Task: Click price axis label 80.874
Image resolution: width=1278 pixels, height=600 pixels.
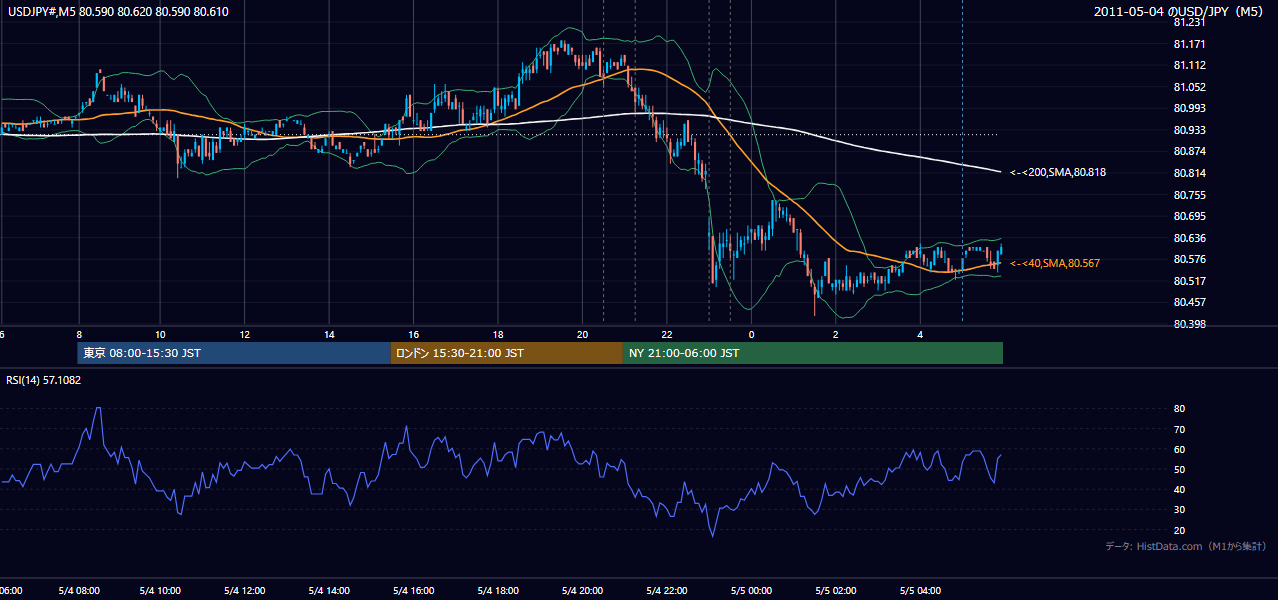Action: pyautogui.click(x=1189, y=151)
